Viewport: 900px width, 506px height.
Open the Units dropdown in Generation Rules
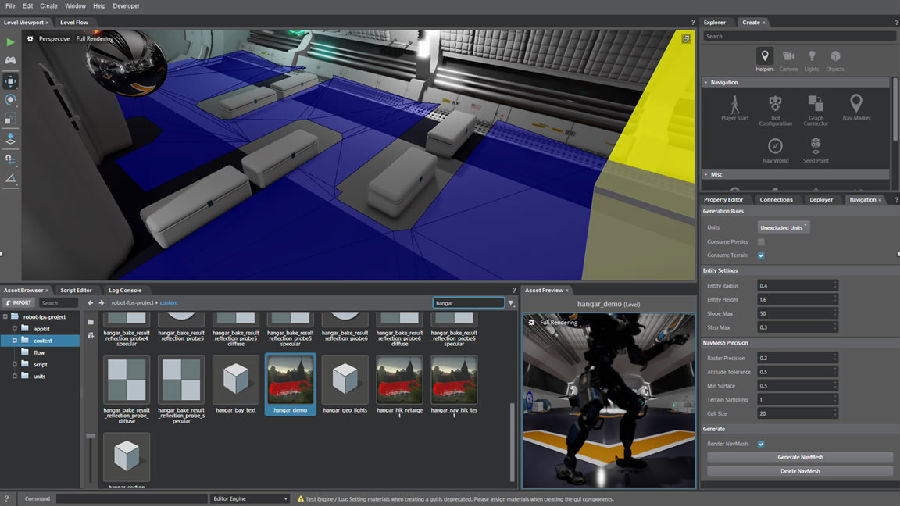click(x=783, y=228)
